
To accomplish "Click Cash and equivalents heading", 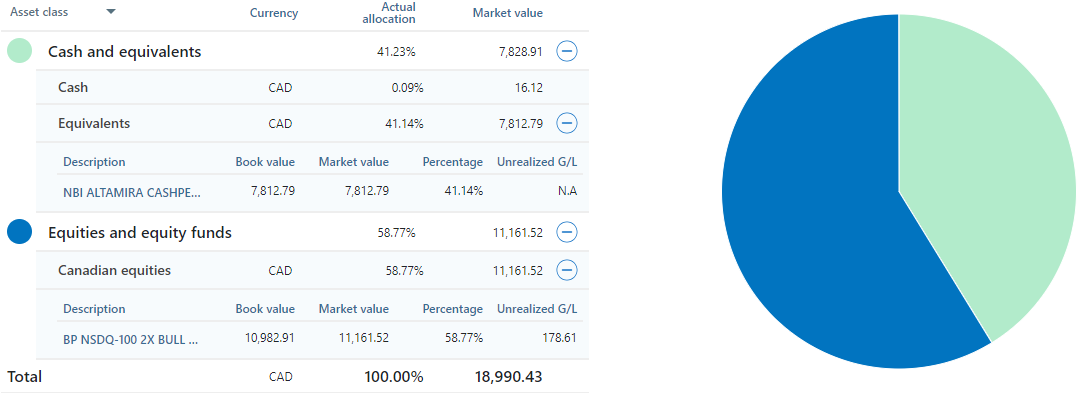I will (125, 52).
